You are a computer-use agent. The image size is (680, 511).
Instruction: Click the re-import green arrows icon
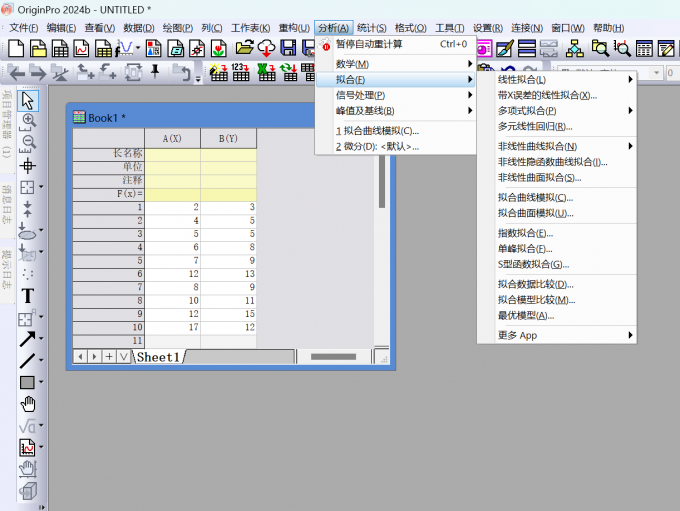pyautogui.click(x=289, y=72)
